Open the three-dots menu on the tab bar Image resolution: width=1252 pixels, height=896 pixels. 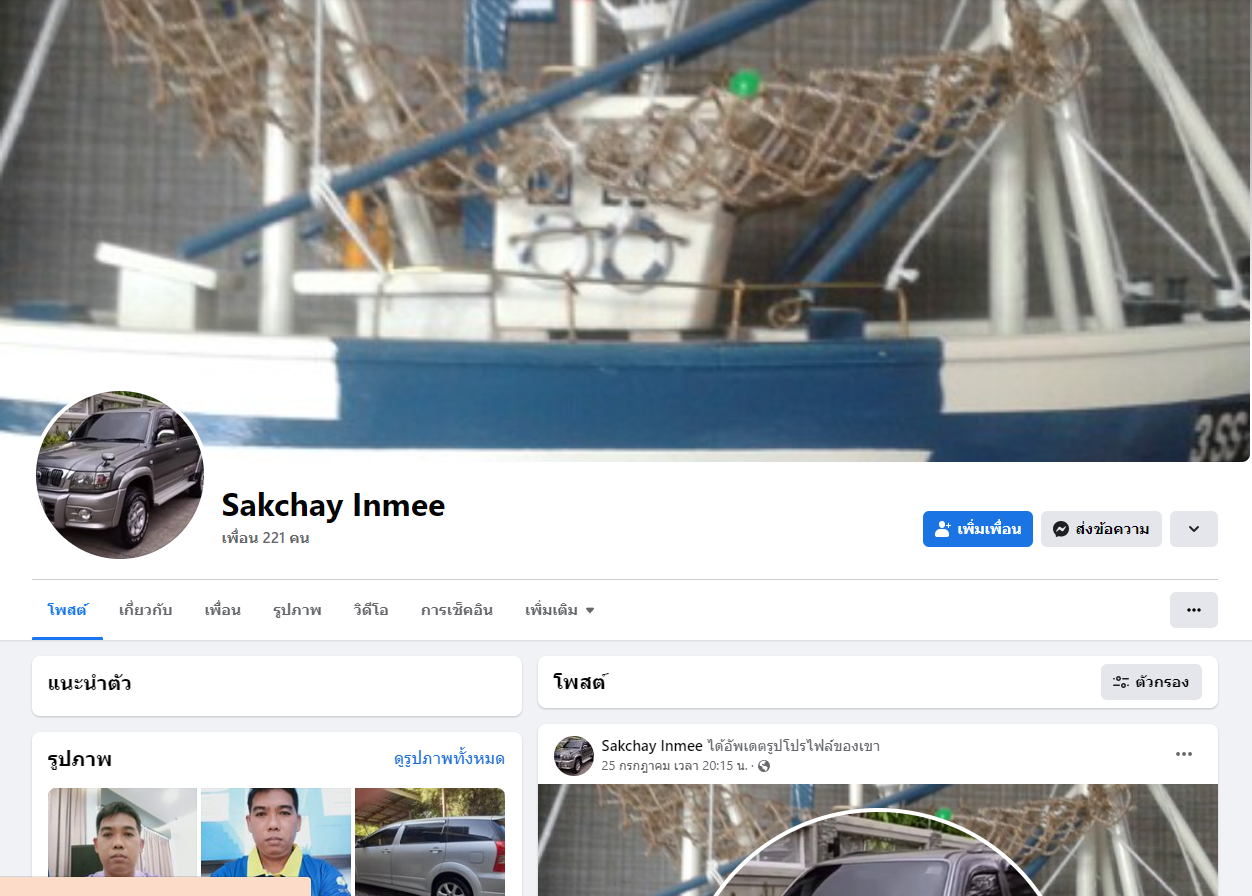pos(1194,610)
